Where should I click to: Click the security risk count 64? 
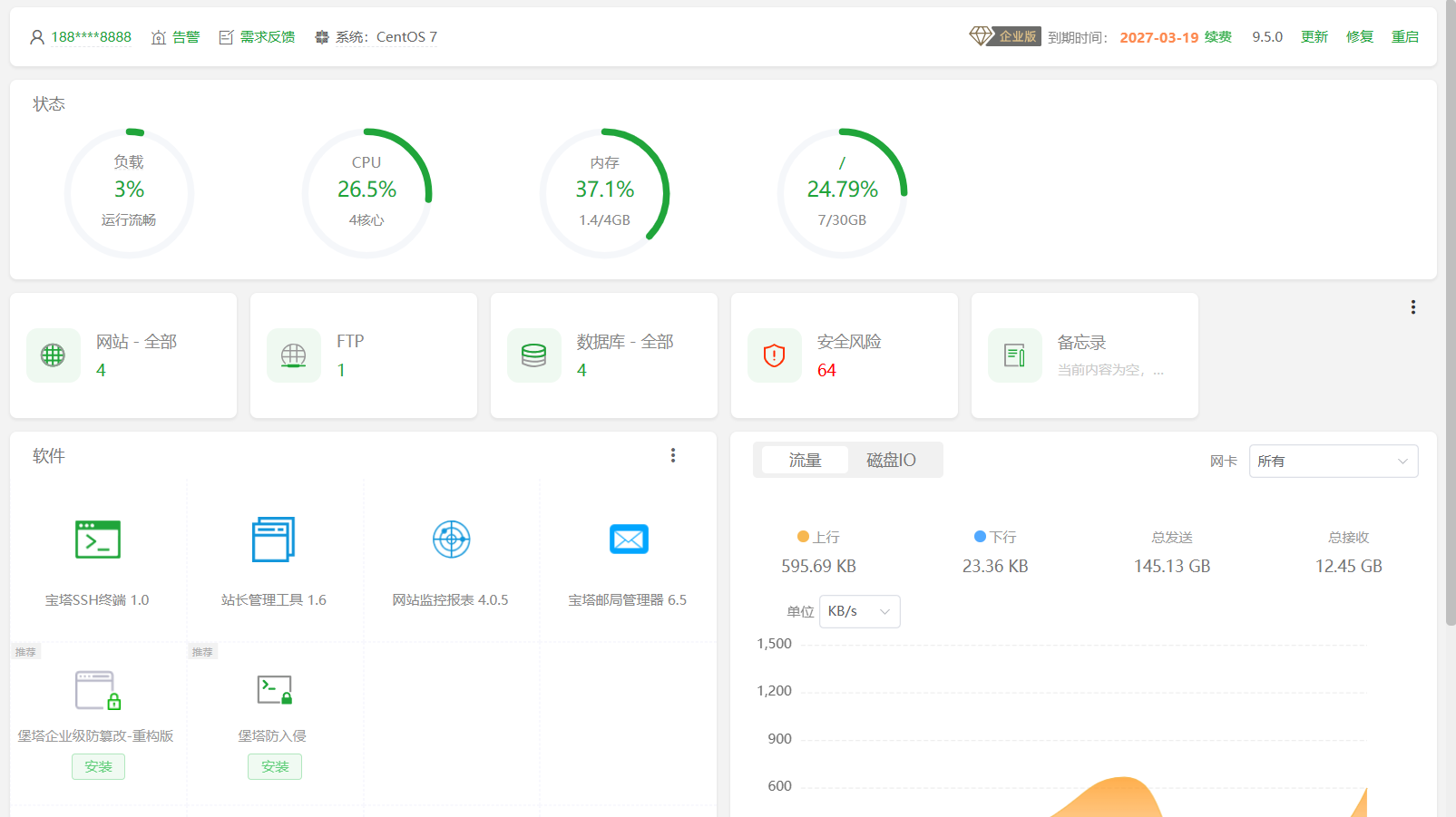pyautogui.click(x=826, y=370)
